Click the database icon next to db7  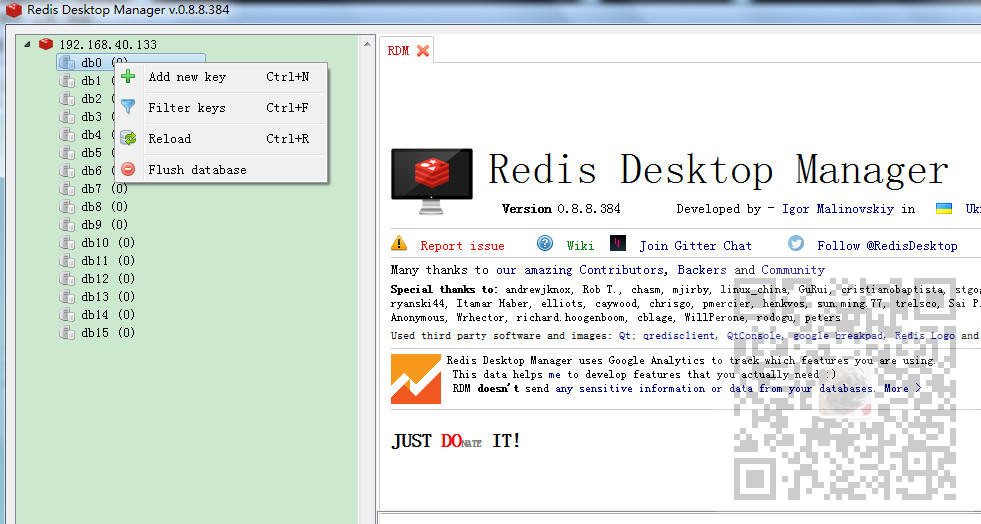click(x=67, y=188)
